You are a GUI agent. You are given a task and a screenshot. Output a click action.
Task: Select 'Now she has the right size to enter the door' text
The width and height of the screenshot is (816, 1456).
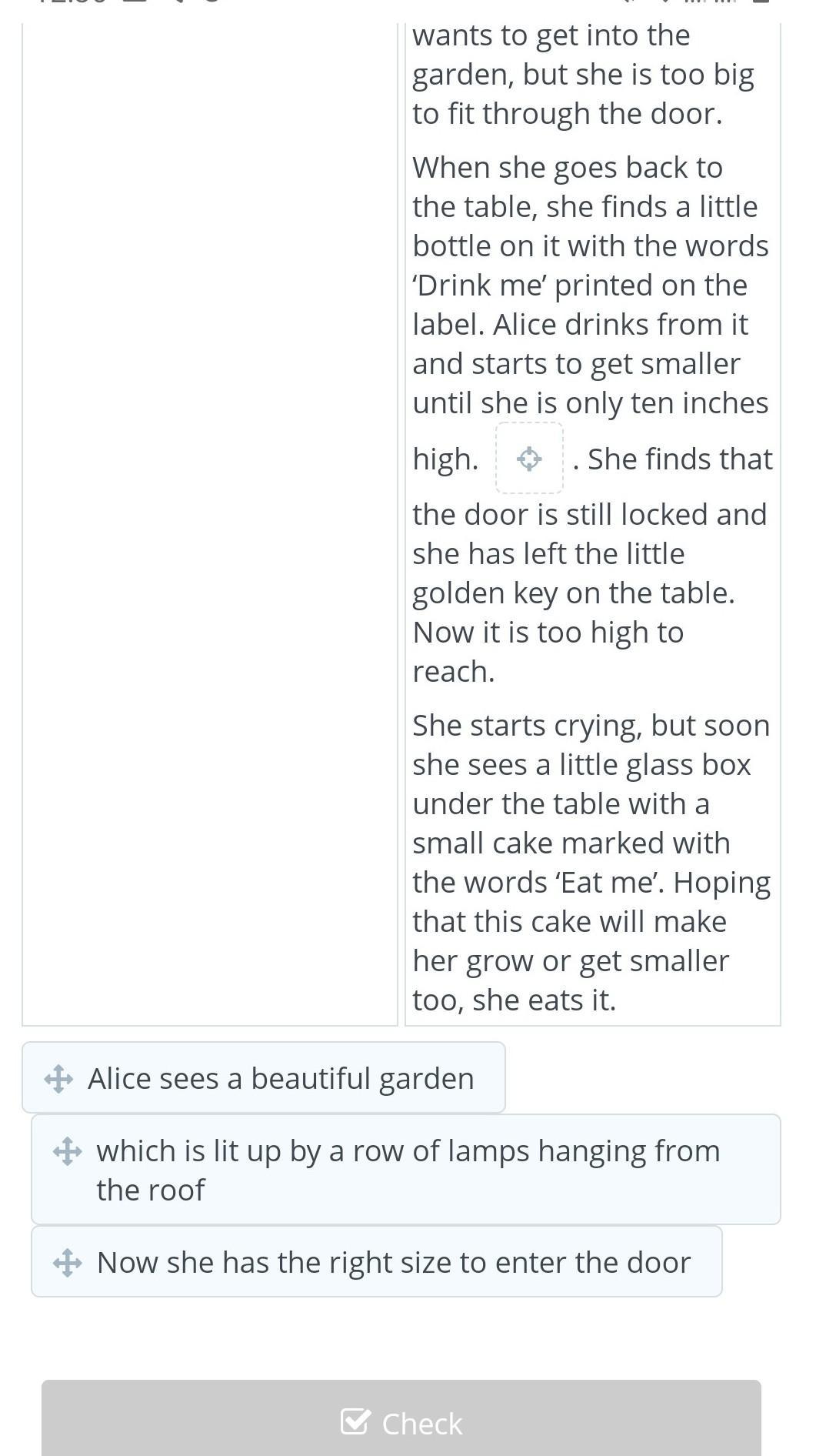click(393, 1262)
